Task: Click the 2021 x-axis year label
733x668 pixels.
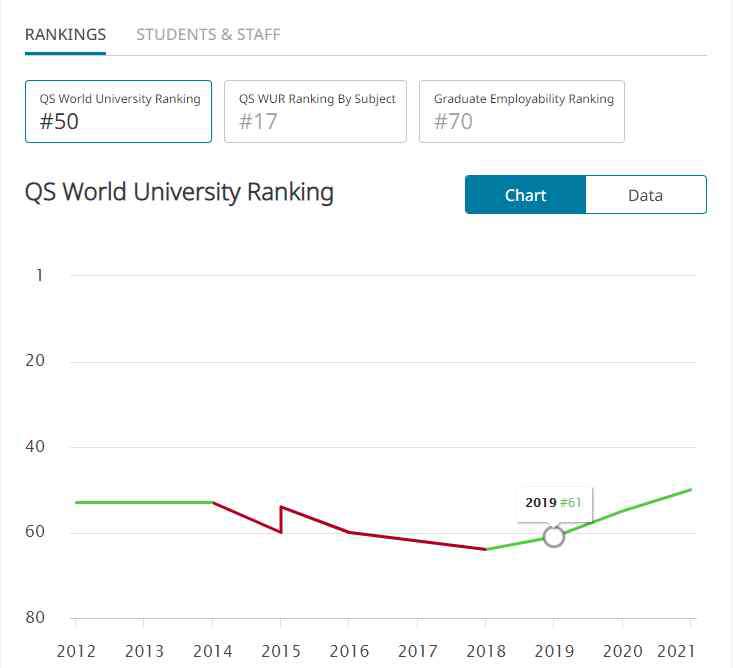Action: point(676,651)
